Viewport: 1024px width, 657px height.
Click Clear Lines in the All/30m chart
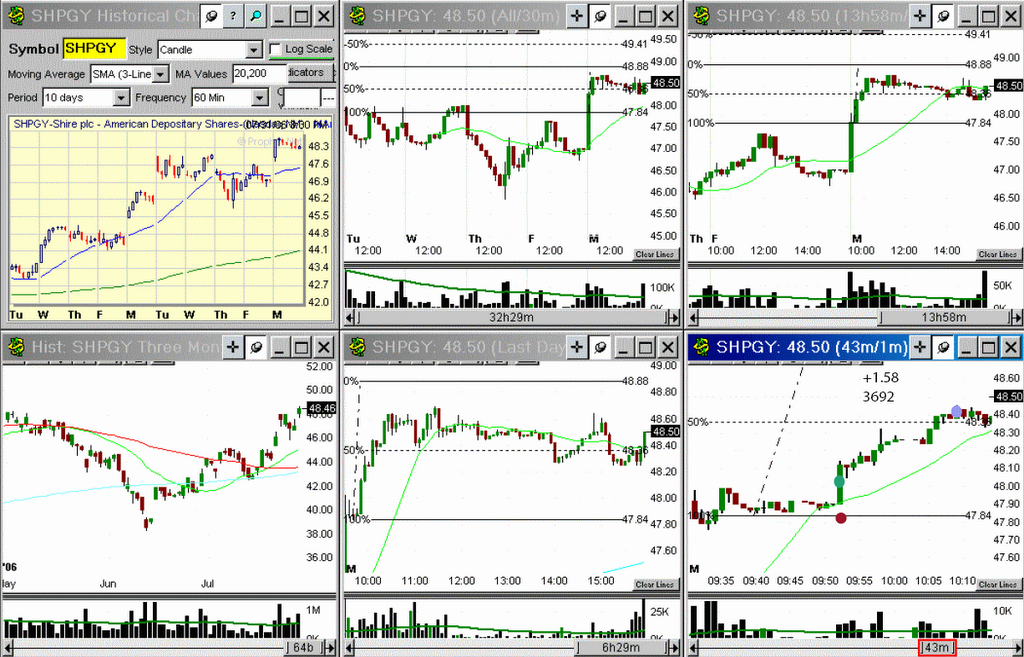[x=655, y=254]
